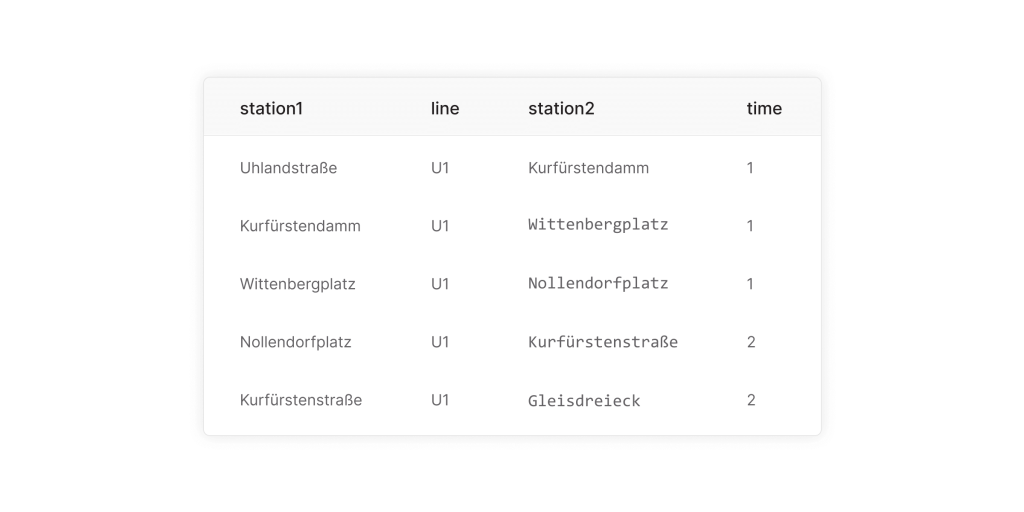This screenshot has width=1024, height=512.
Task: Click the time column header
Action: point(764,108)
